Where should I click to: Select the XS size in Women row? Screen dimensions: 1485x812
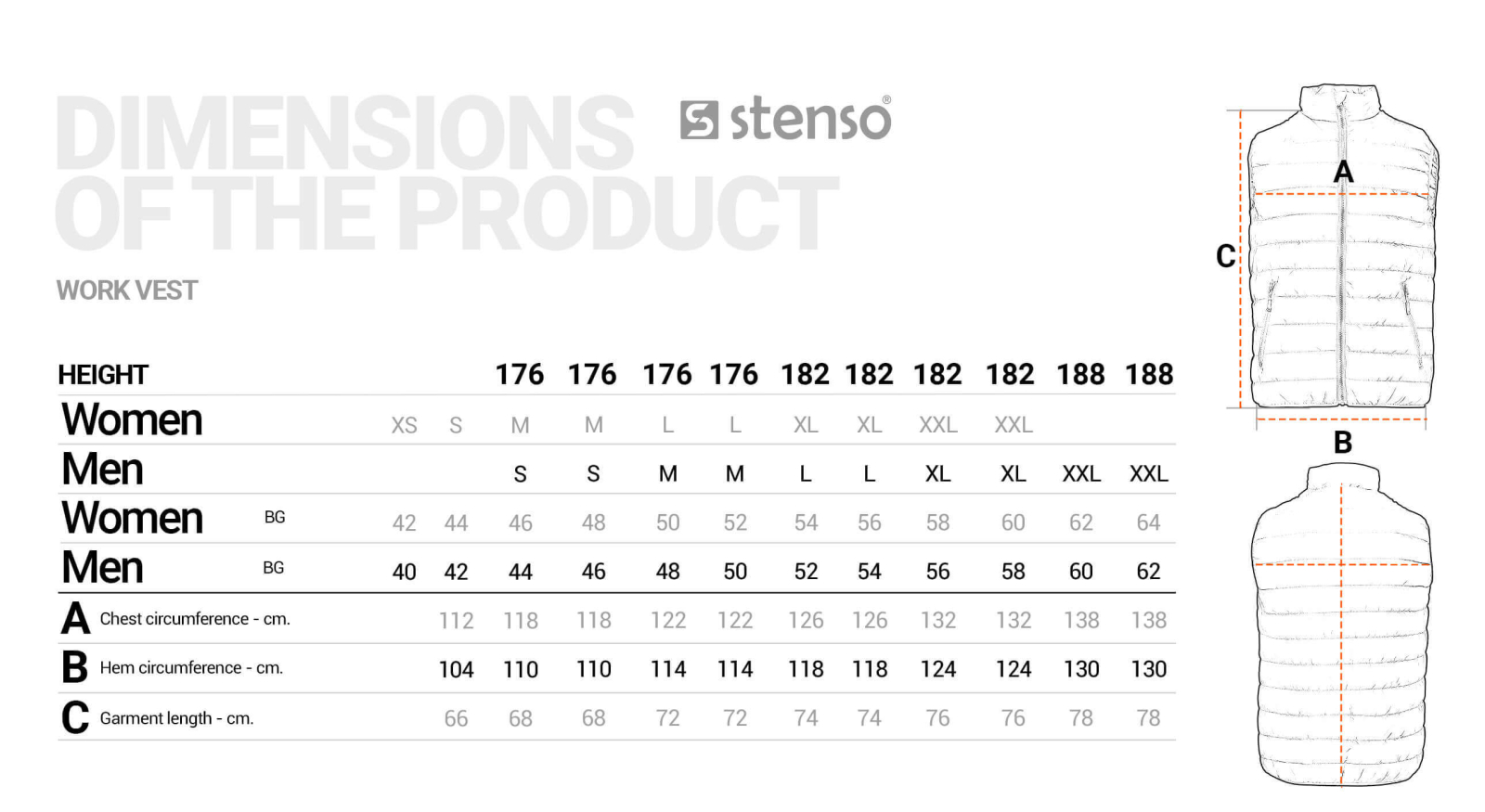pyautogui.click(x=404, y=425)
